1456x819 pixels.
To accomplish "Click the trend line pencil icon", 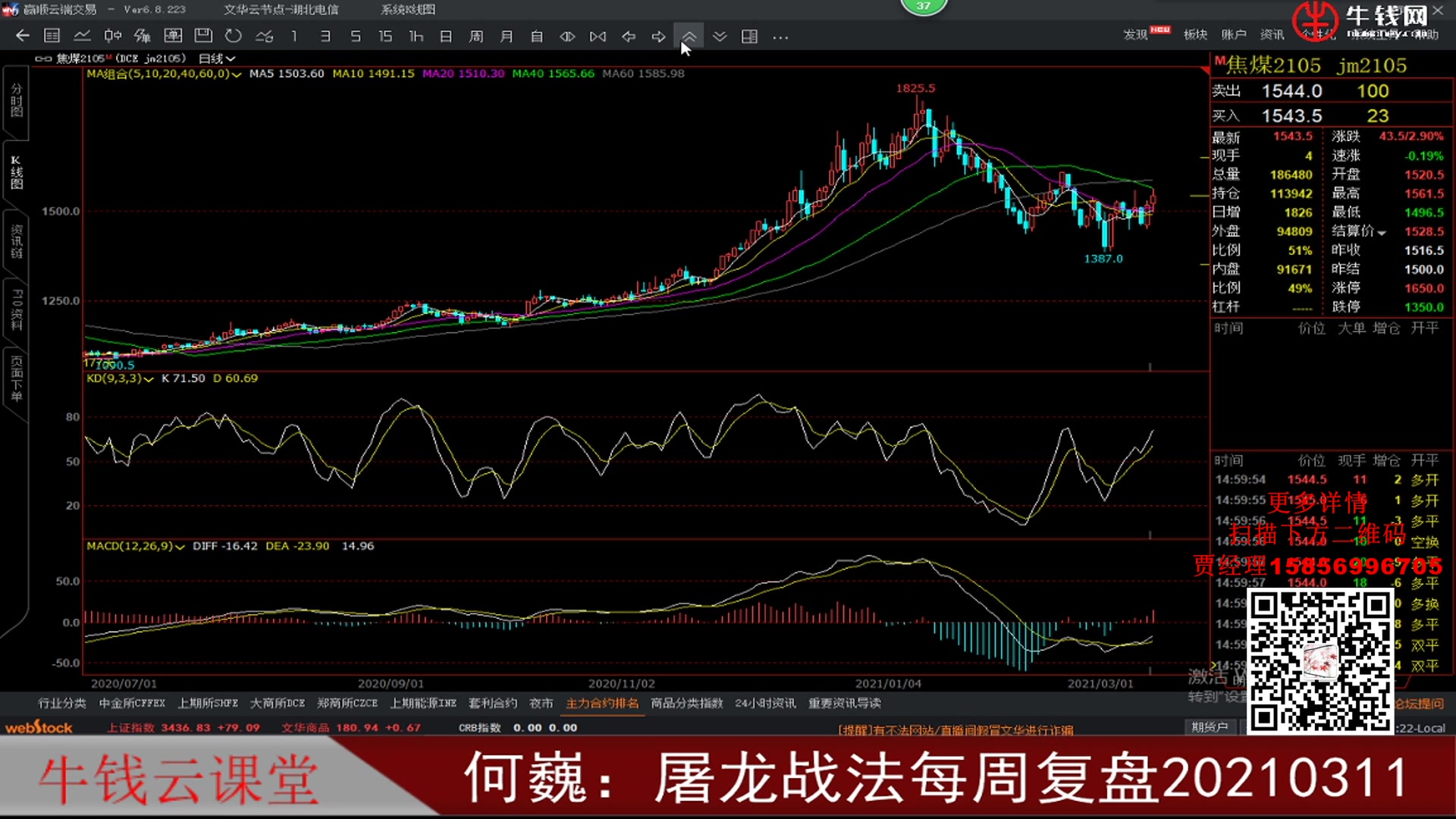I will click(x=264, y=36).
